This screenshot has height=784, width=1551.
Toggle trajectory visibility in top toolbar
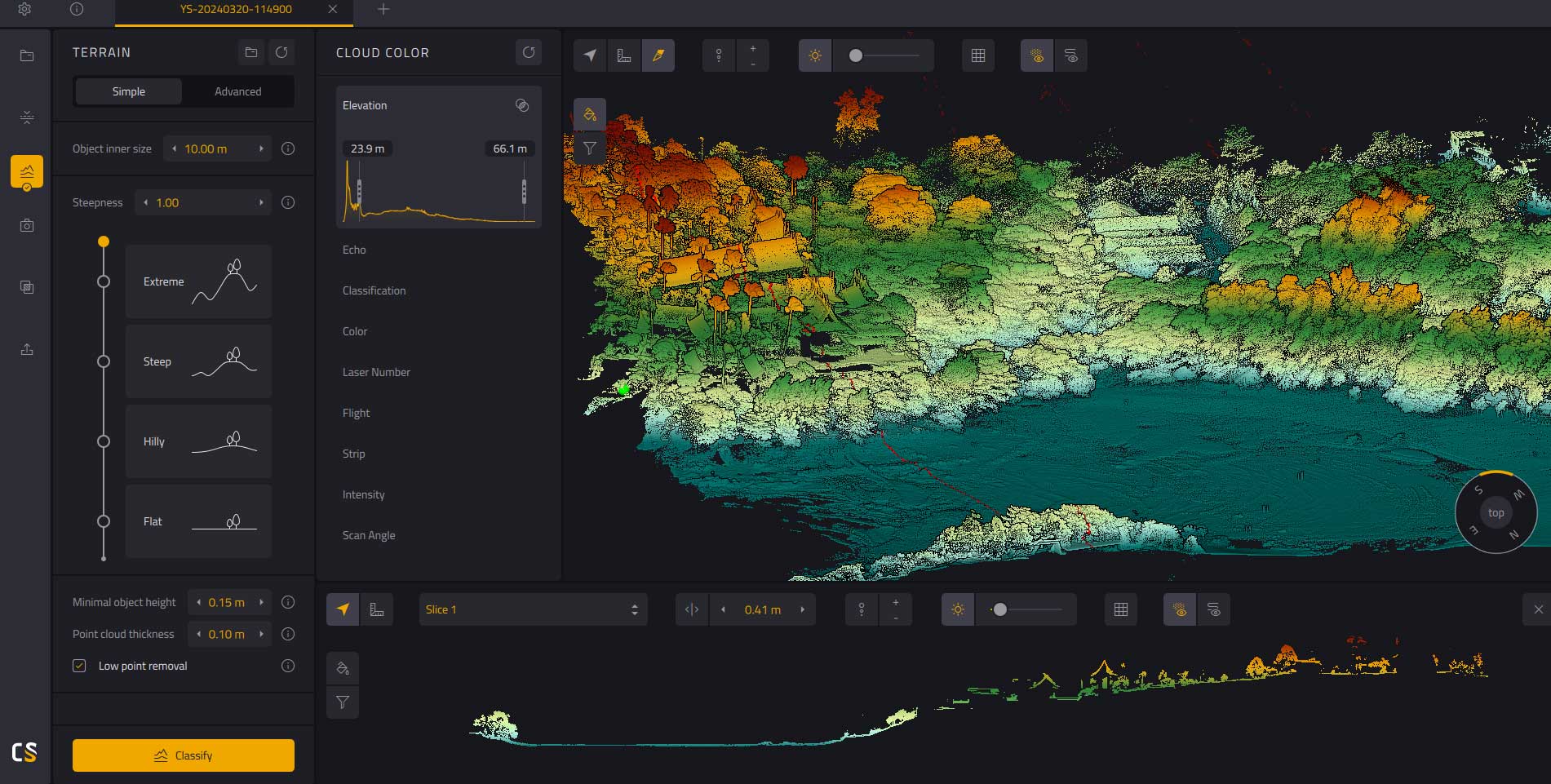pyautogui.click(x=1071, y=55)
